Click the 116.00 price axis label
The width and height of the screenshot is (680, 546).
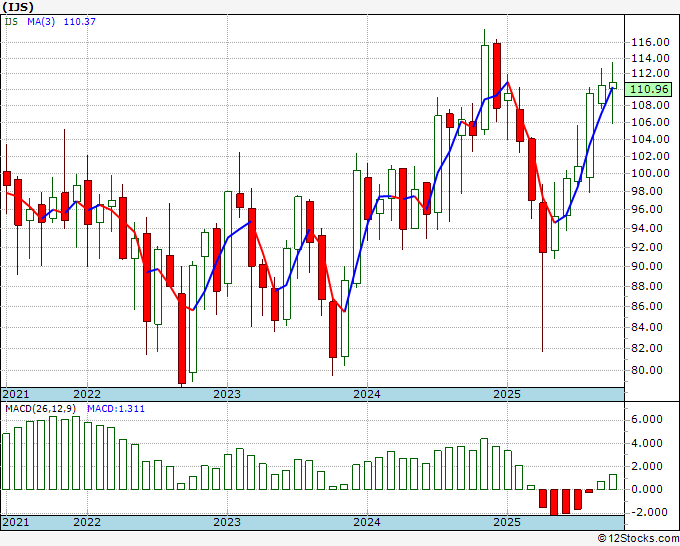click(x=650, y=42)
